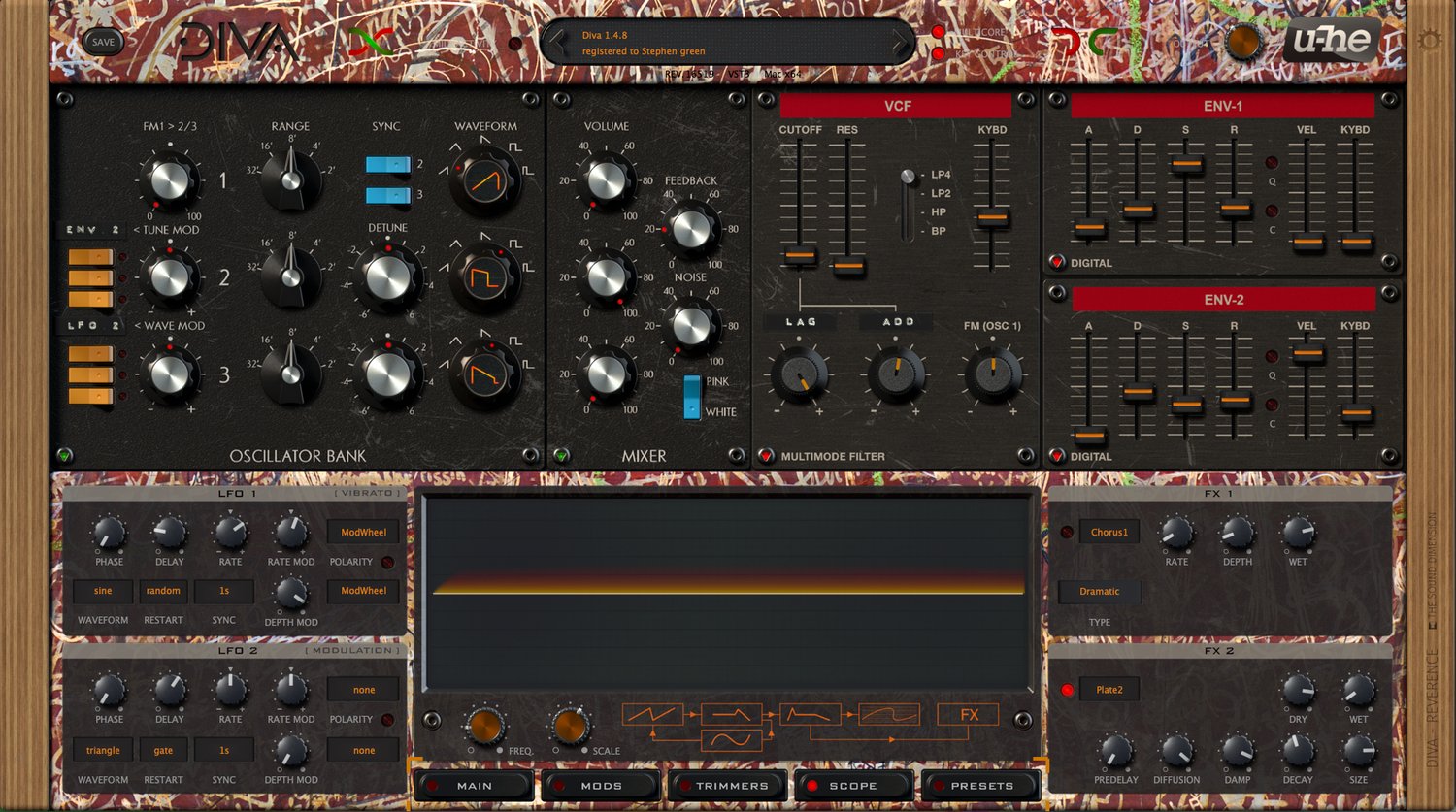Click the FX block in the signal flow
Viewport: 1456px width, 812px height.
tap(968, 716)
